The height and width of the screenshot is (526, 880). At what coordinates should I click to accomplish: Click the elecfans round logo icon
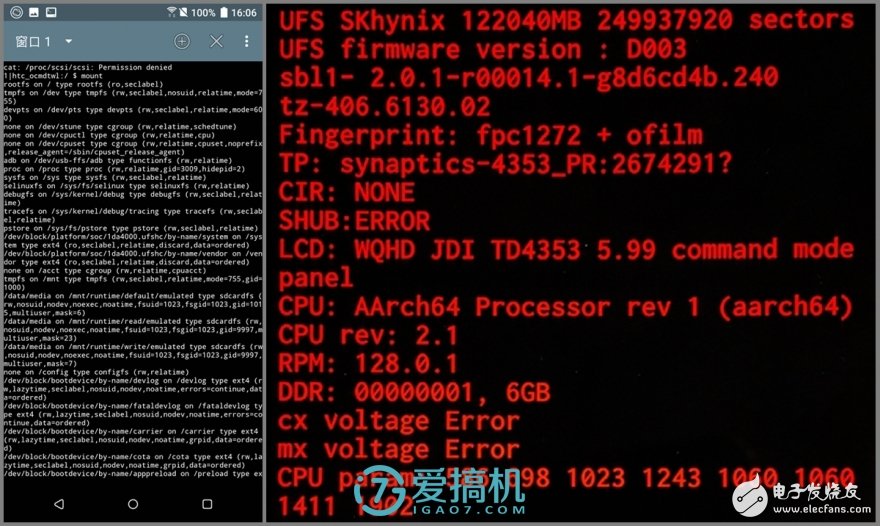750,497
